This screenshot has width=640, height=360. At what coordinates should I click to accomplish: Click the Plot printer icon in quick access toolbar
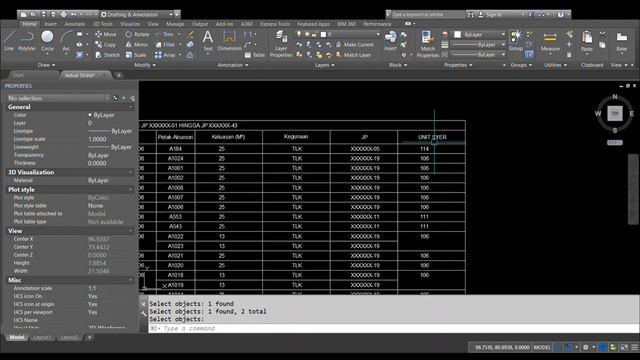63,14
